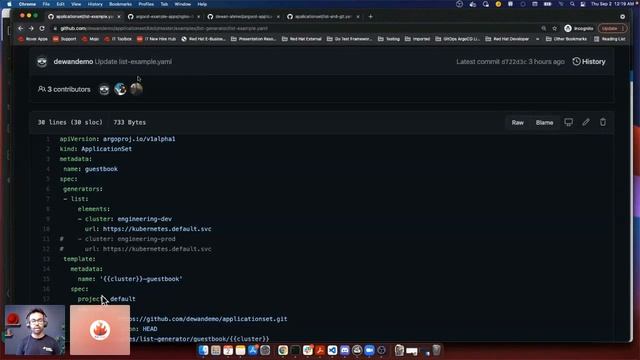Image resolution: width=640 pixels, height=360 pixels.
Task: Click the pencil edit file icon
Action: pos(586,122)
